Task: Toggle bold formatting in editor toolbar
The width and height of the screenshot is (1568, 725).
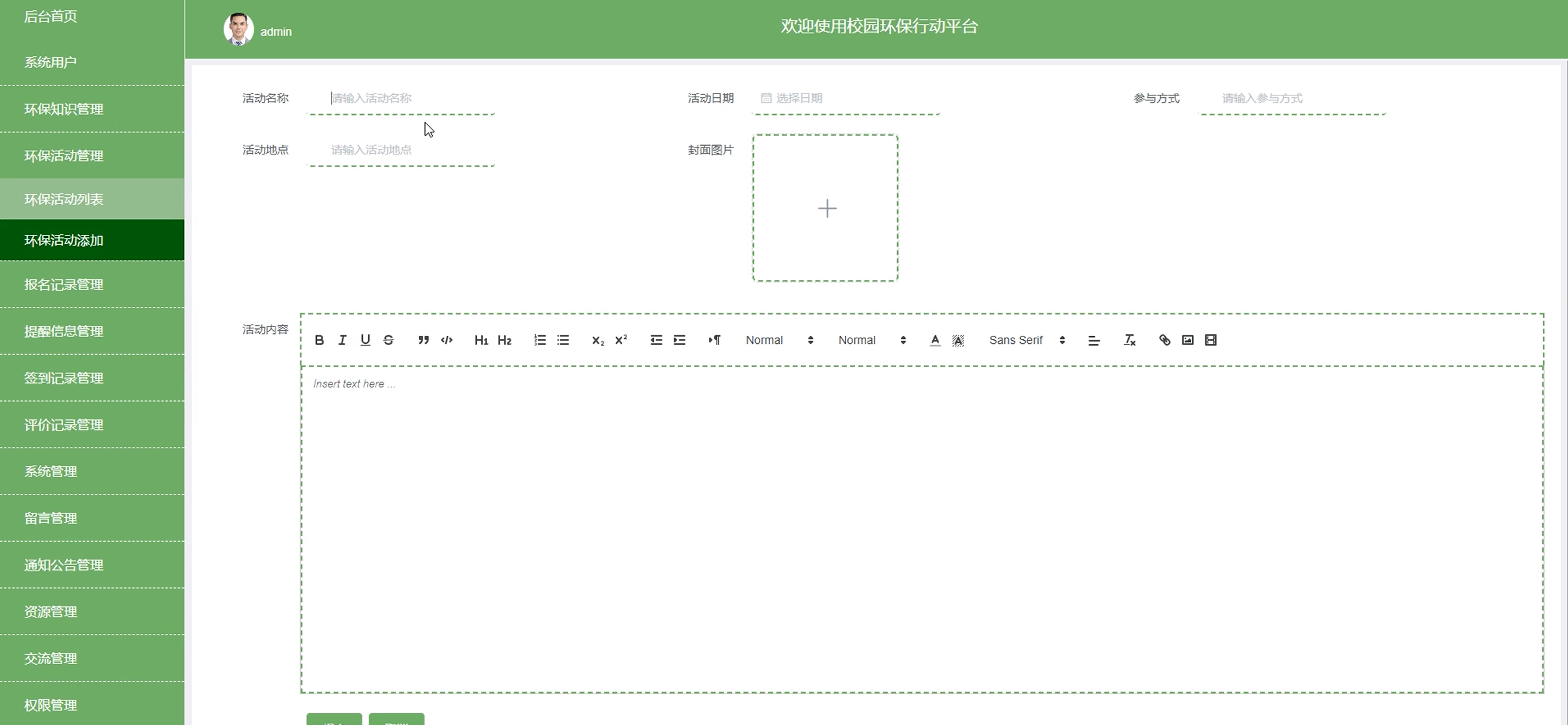Action: coord(319,340)
